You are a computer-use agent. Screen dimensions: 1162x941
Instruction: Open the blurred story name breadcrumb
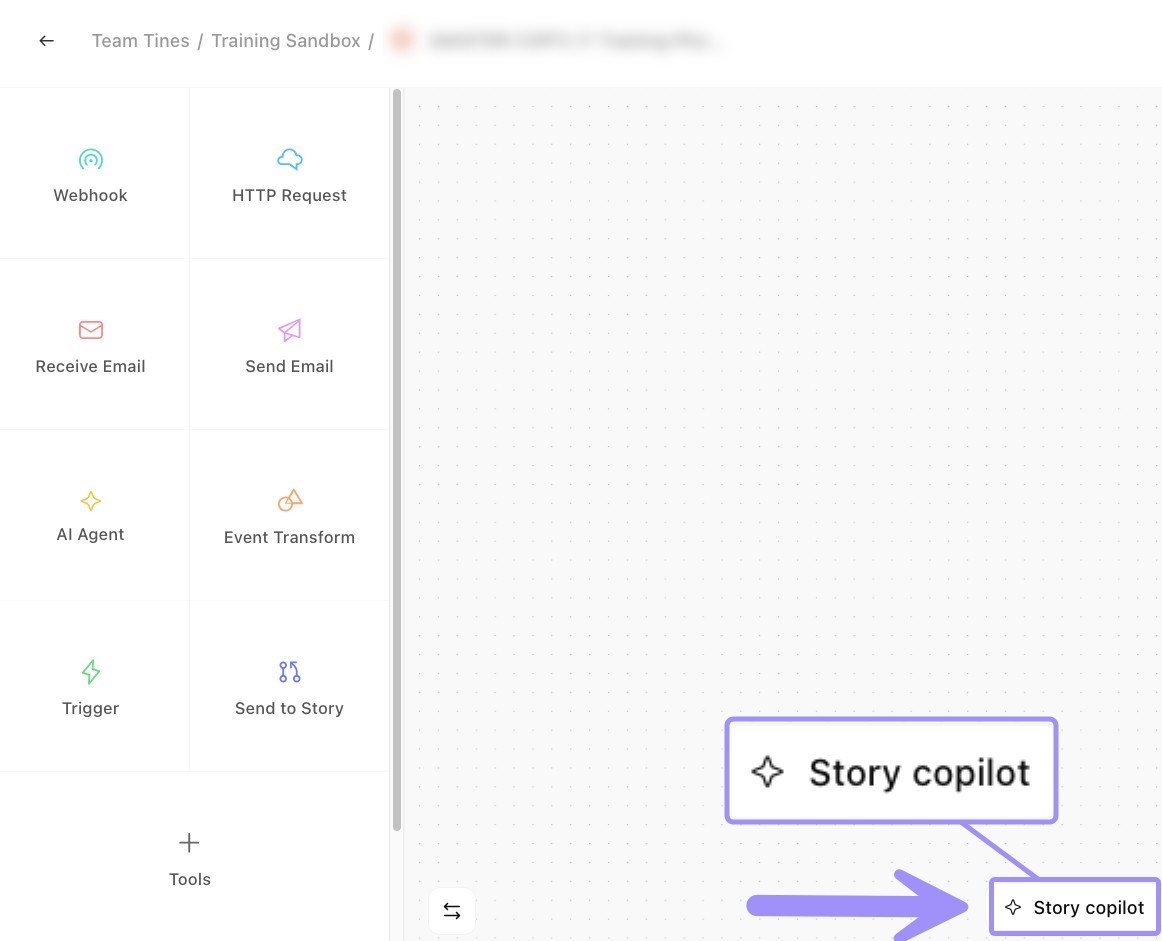(575, 41)
